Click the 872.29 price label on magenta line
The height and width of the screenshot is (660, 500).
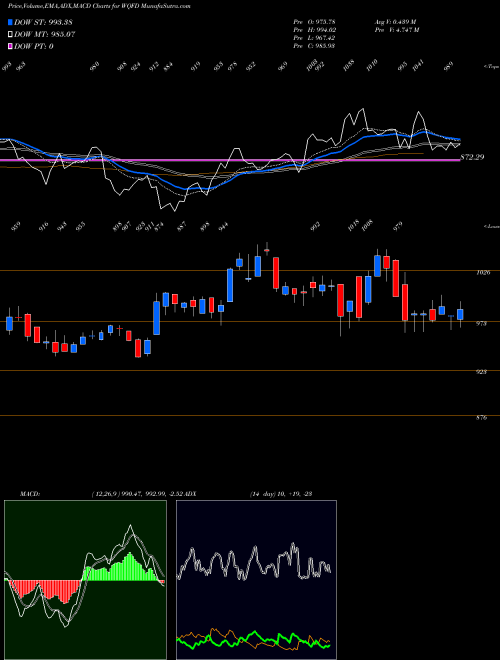(x=472, y=157)
